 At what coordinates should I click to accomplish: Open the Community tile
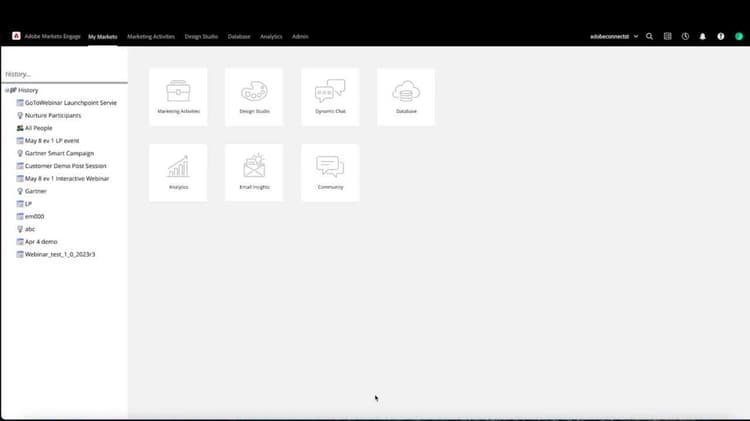point(330,173)
